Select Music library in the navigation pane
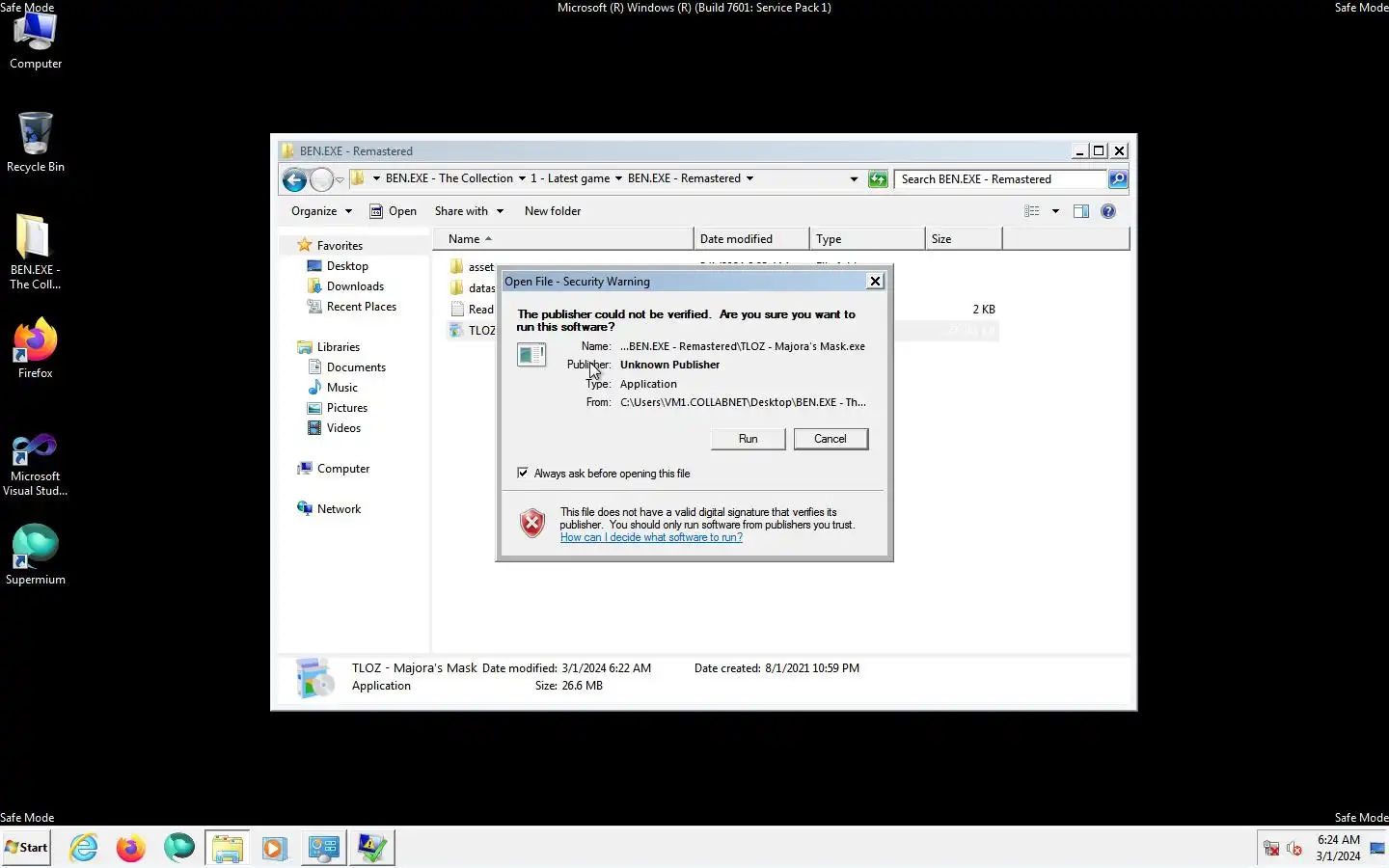This screenshot has width=1389, height=868. [332, 388]
